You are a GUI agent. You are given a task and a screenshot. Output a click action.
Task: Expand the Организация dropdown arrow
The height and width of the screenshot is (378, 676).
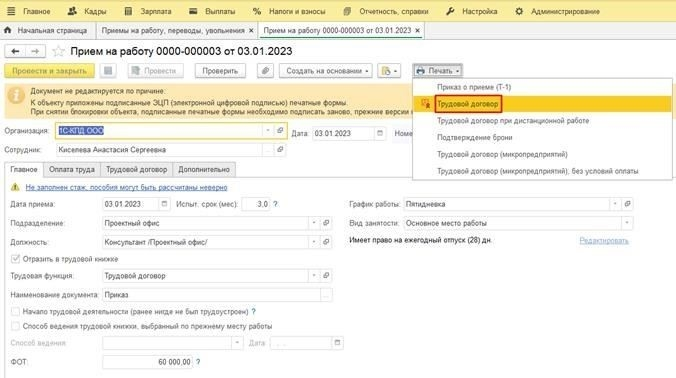[x=268, y=130]
